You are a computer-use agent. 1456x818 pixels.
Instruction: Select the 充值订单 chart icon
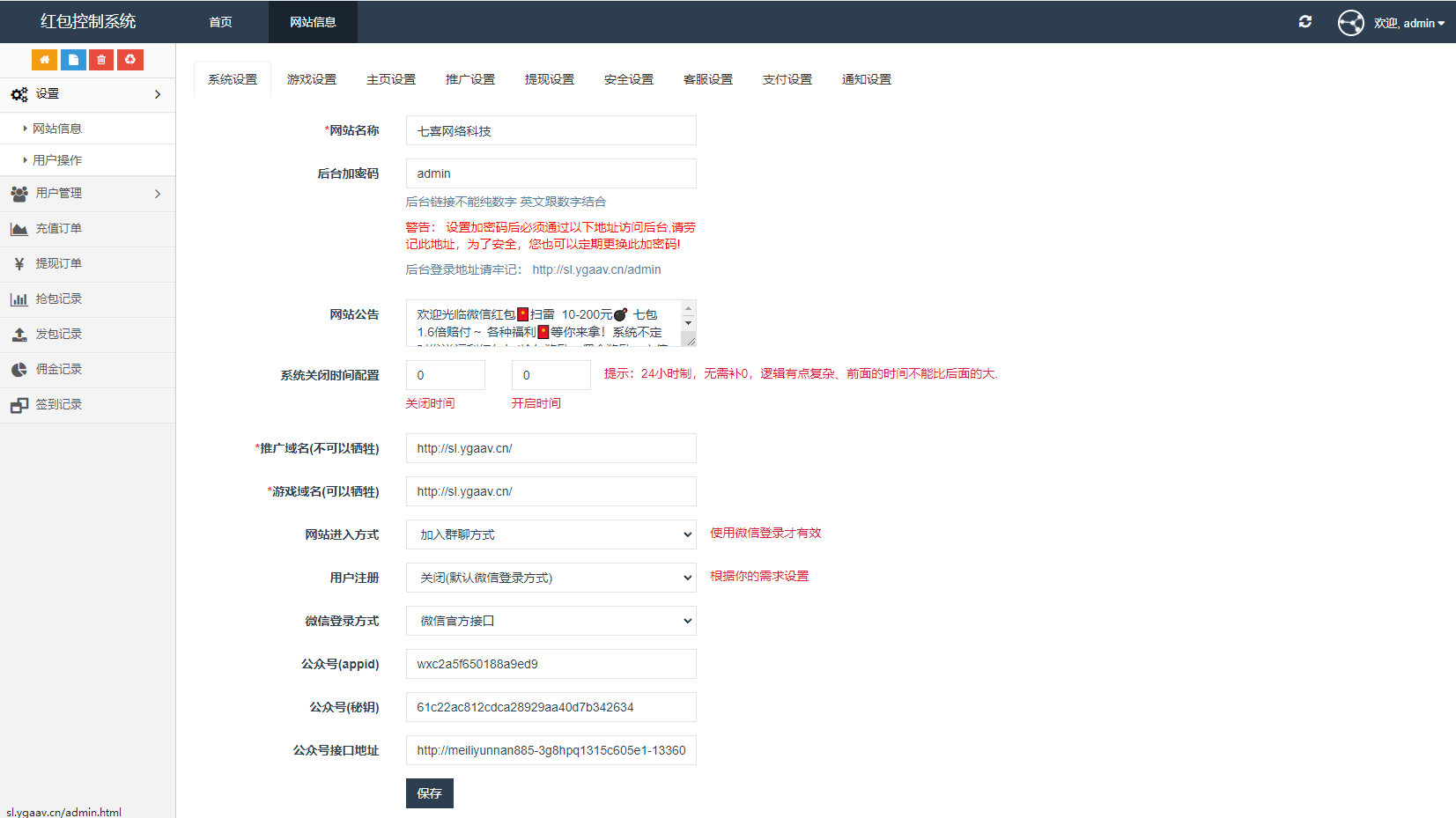18,228
